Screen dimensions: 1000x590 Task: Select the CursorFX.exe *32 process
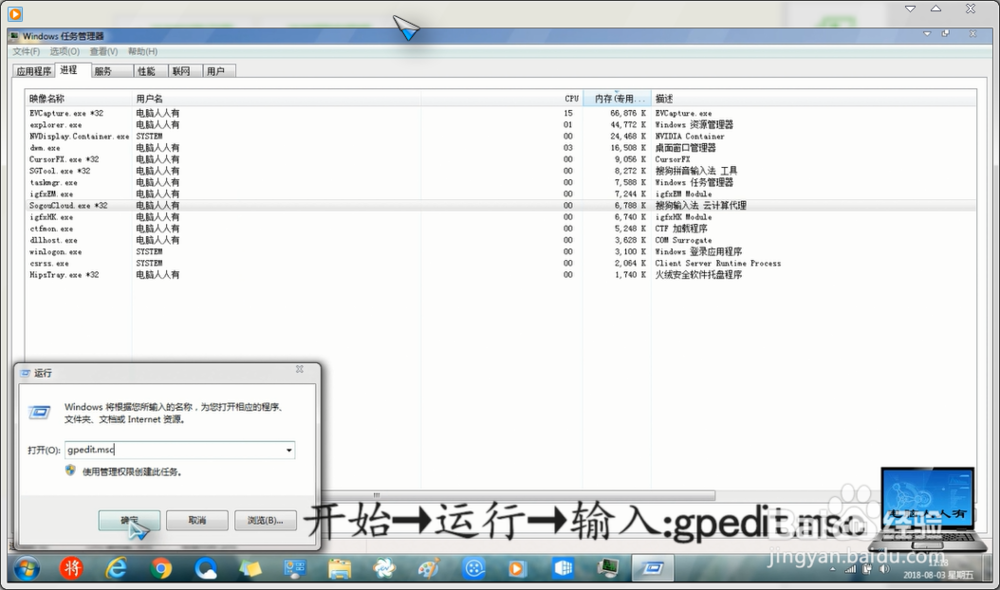(500, 159)
